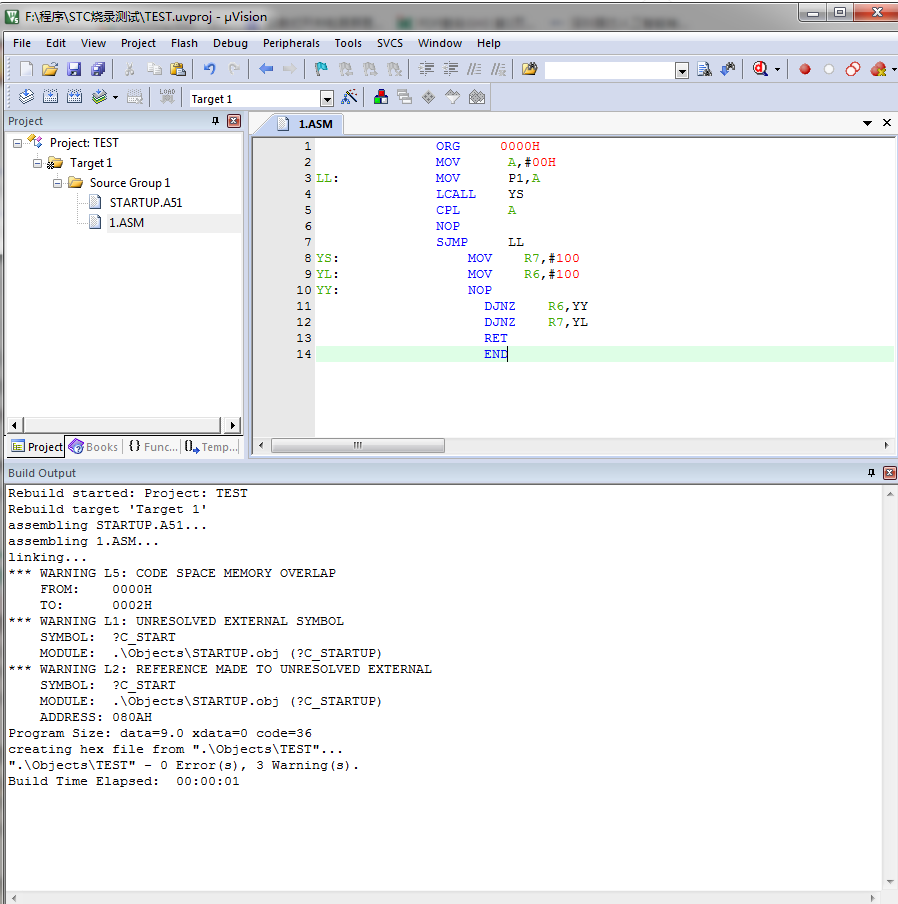Cut selection with the scissors icon
The height and width of the screenshot is (904, 898).
130,70
